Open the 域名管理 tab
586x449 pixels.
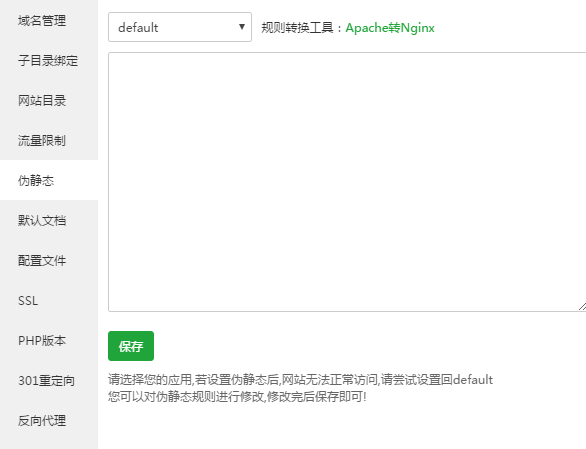pos(49,21)
